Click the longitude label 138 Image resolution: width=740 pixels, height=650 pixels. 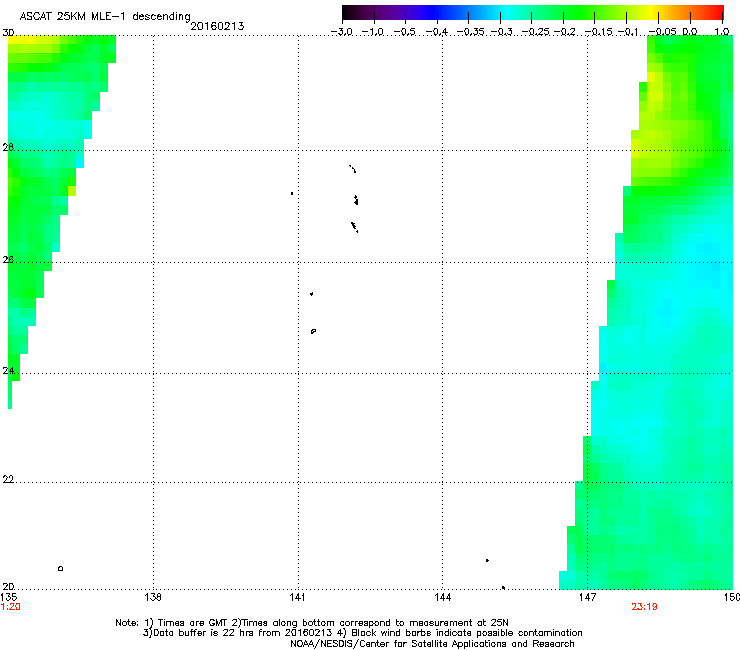(x=153, y=597)
